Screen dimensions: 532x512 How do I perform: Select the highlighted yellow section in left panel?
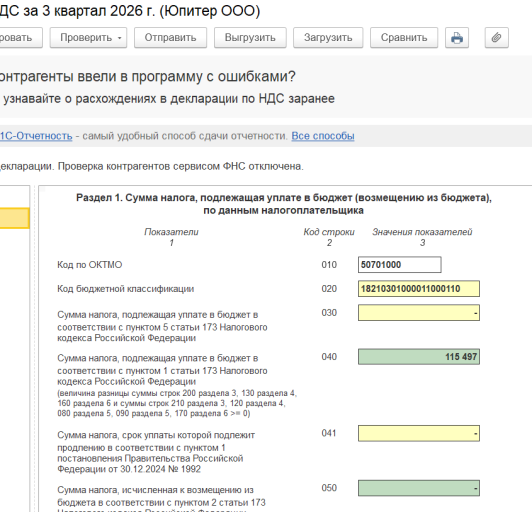pos(15,218)
